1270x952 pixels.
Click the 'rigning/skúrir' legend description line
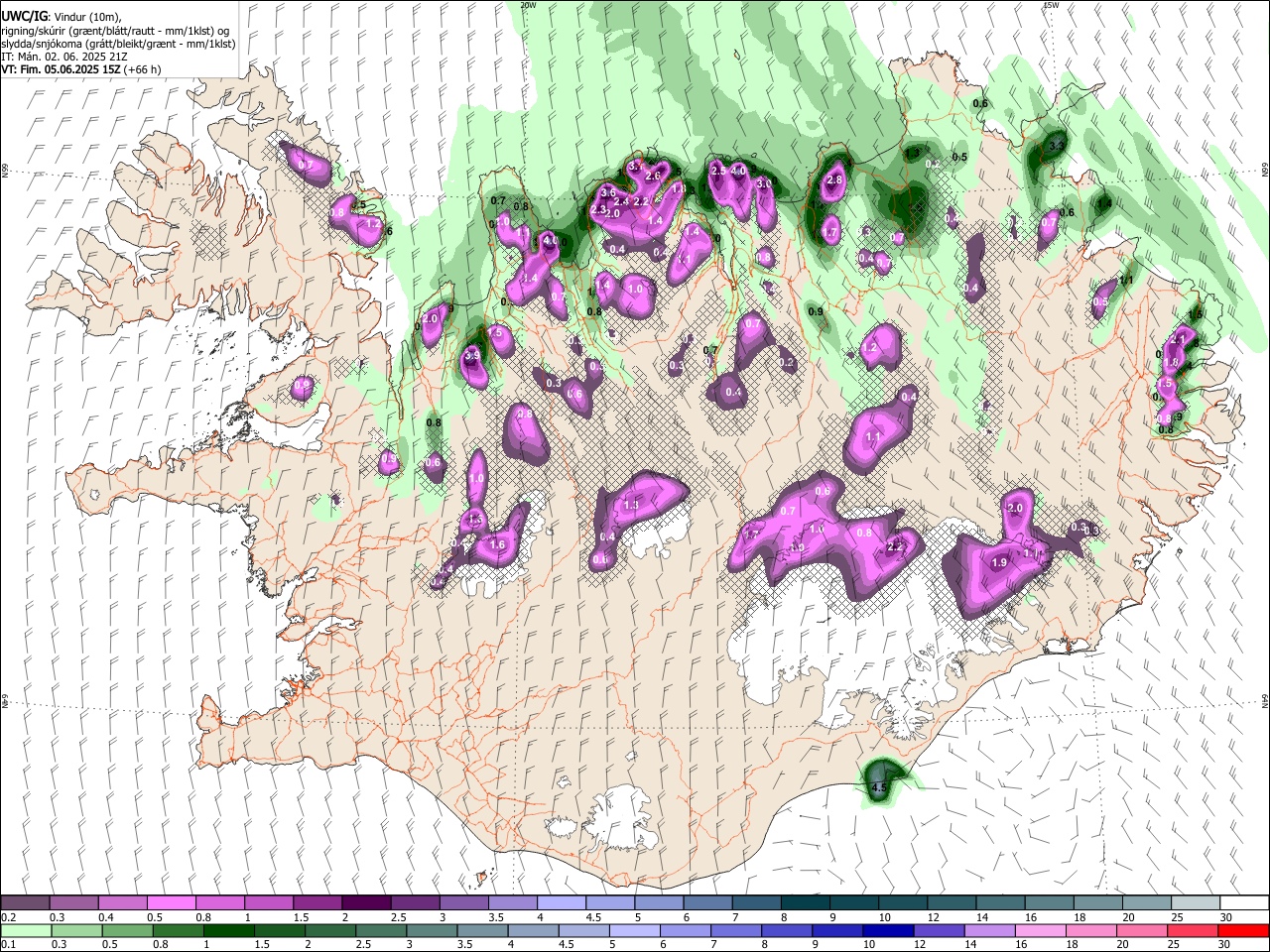click(x=115, y=31)
